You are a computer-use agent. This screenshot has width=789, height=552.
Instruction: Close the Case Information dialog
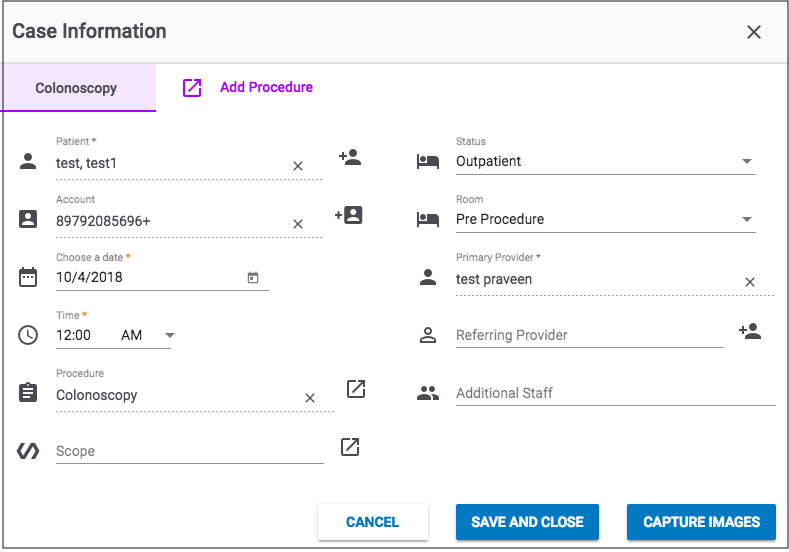pos(754,32)
